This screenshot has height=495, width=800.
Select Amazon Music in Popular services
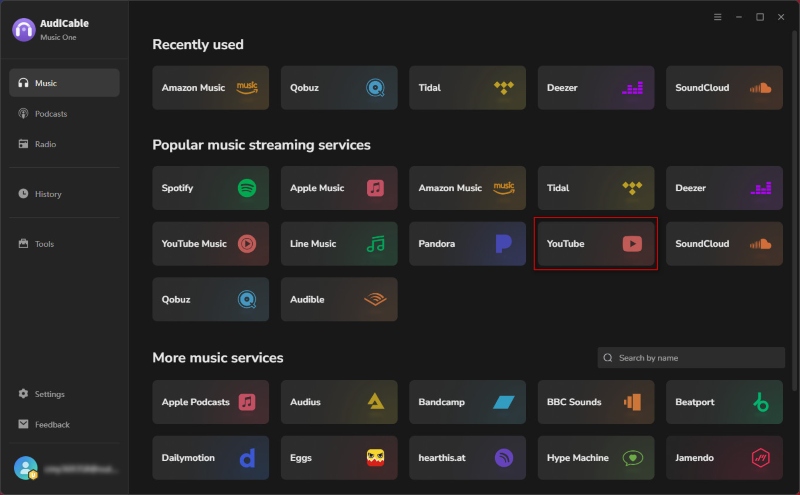pos(467,188)
